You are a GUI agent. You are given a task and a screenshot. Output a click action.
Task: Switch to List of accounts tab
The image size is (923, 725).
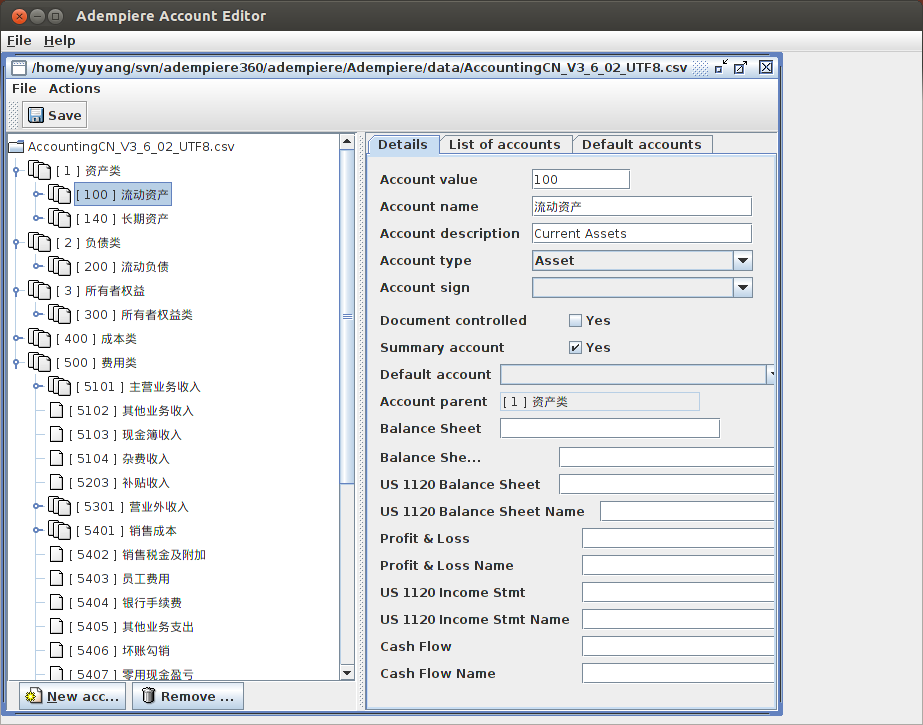coord(505,145)
